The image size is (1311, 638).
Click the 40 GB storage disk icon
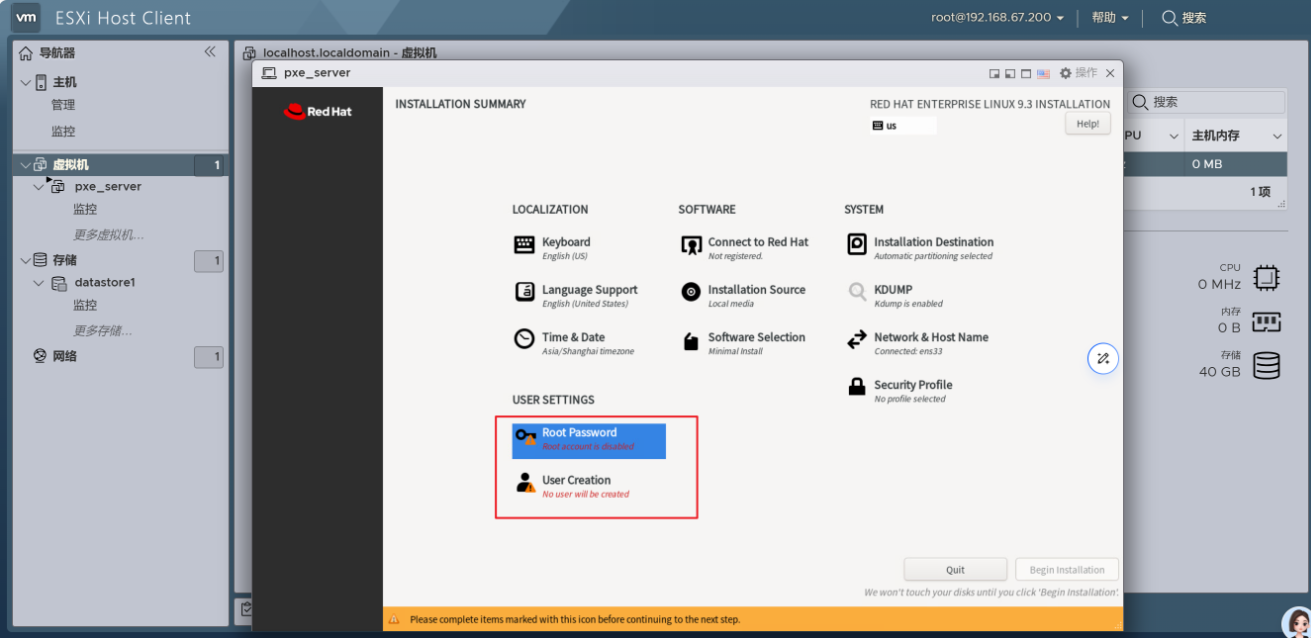point(1266,365)
